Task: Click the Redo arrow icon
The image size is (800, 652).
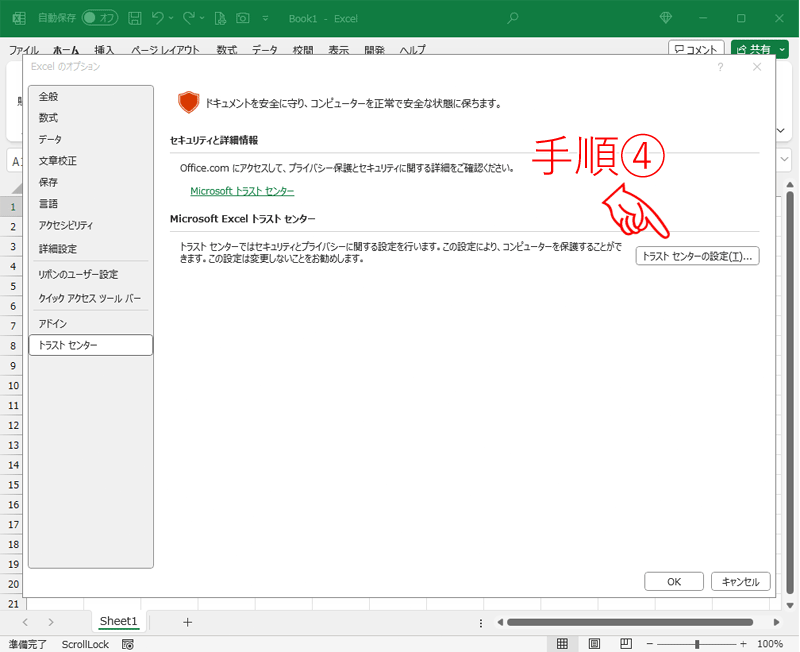Action: [x=188, y=18]
